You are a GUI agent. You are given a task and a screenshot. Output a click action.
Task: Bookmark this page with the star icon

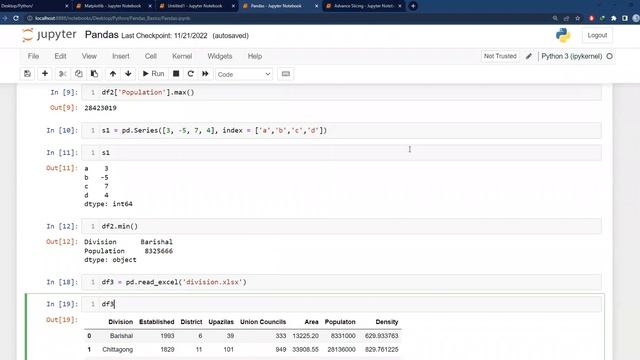pyautogui.click(x=578, y=18)
